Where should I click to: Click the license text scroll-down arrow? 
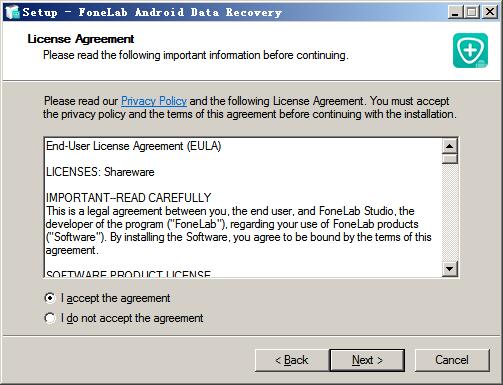pyautogui.click(x=450, y=269)
